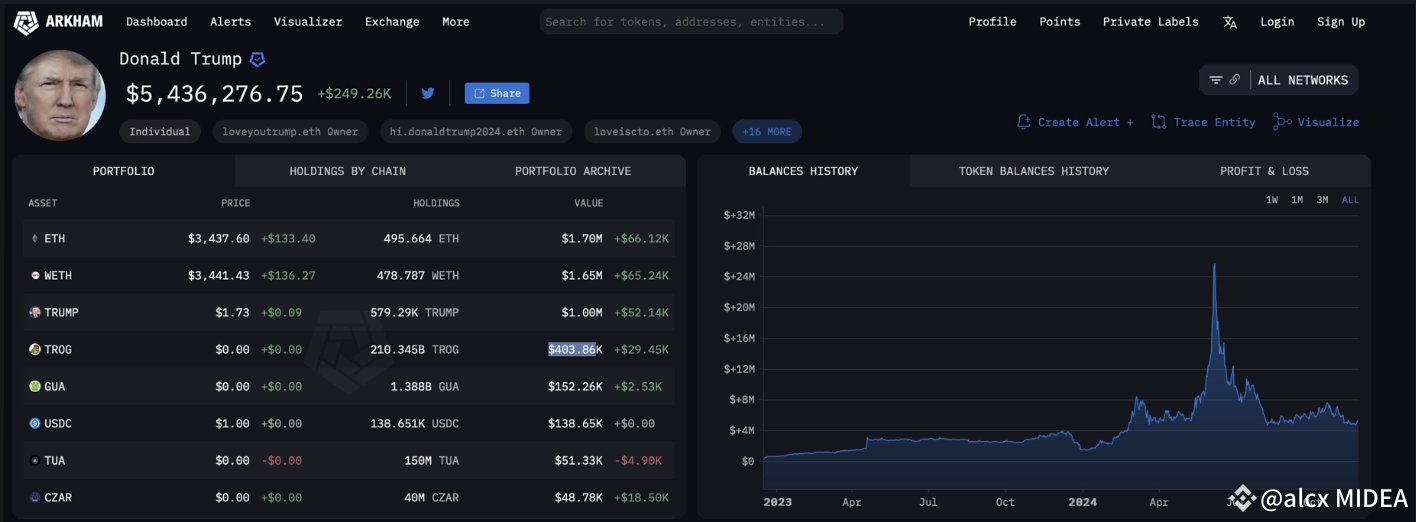The height and width of the screenshot is (522, 1416).
Task: Set chart range to 1M
Action: click(1297, 200)
